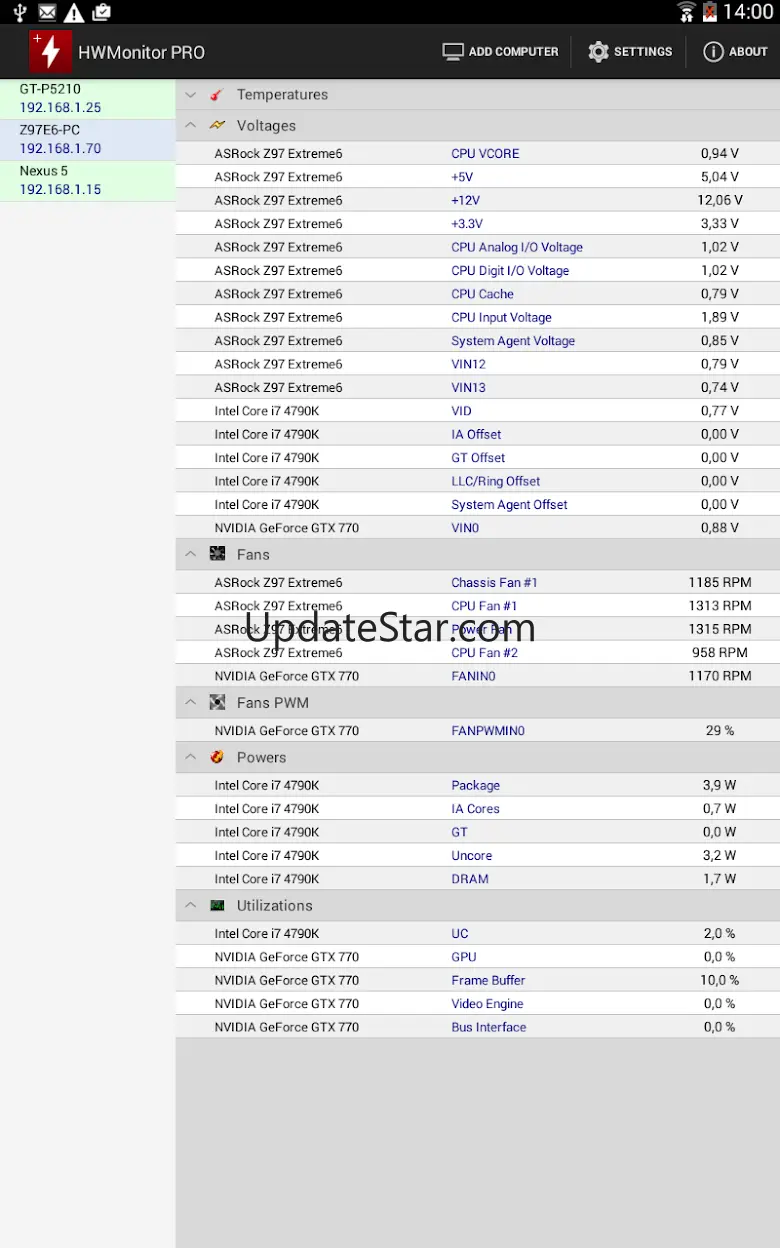The height and width of the screenshot is (1248, 780).
Task: Open the HWMonitor PRO app logo
Action: (50, 52)
